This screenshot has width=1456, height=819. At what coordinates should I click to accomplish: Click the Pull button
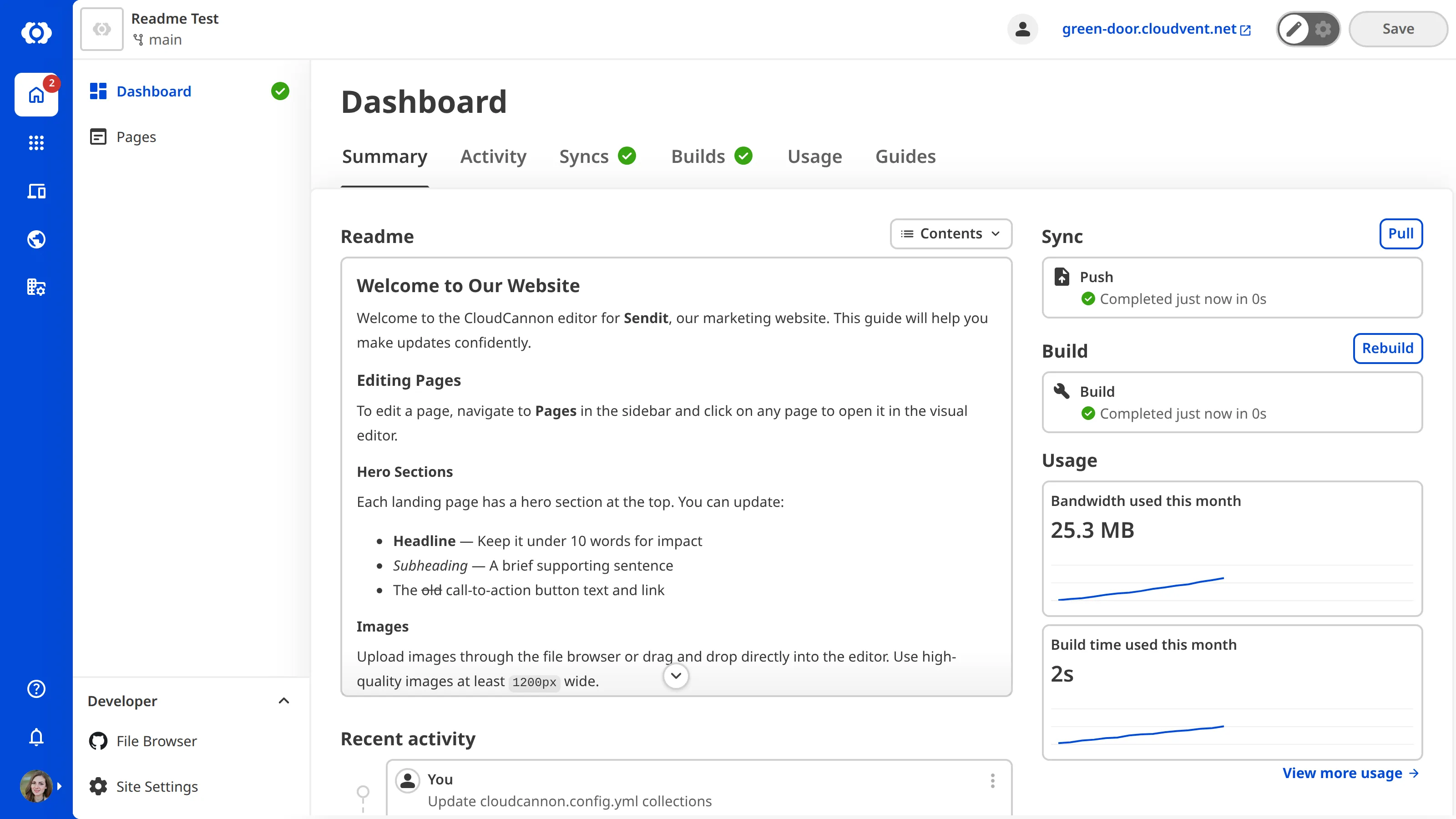point(1400,233)
